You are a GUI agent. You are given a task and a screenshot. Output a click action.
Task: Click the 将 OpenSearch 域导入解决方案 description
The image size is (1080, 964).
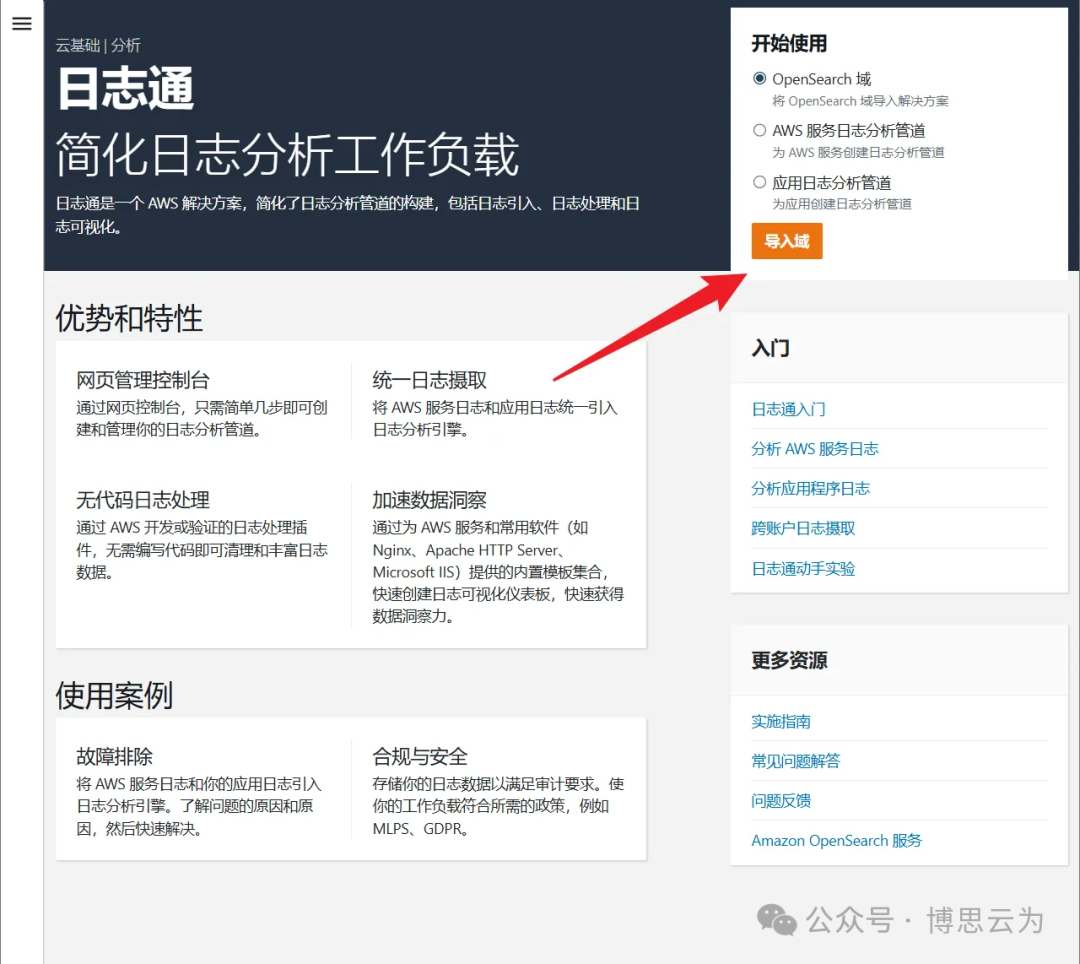[860, 101]
